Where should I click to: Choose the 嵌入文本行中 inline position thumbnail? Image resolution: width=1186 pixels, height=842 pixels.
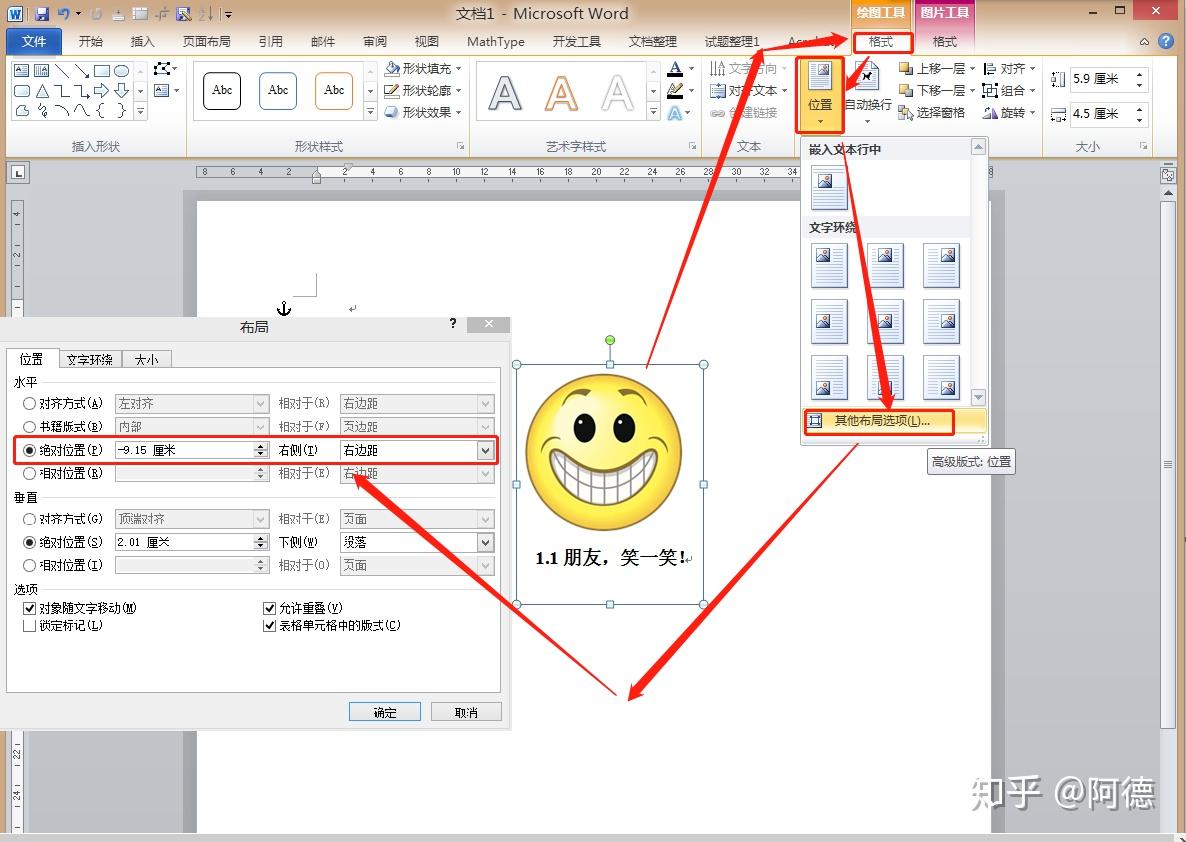(x=829, y=188)
